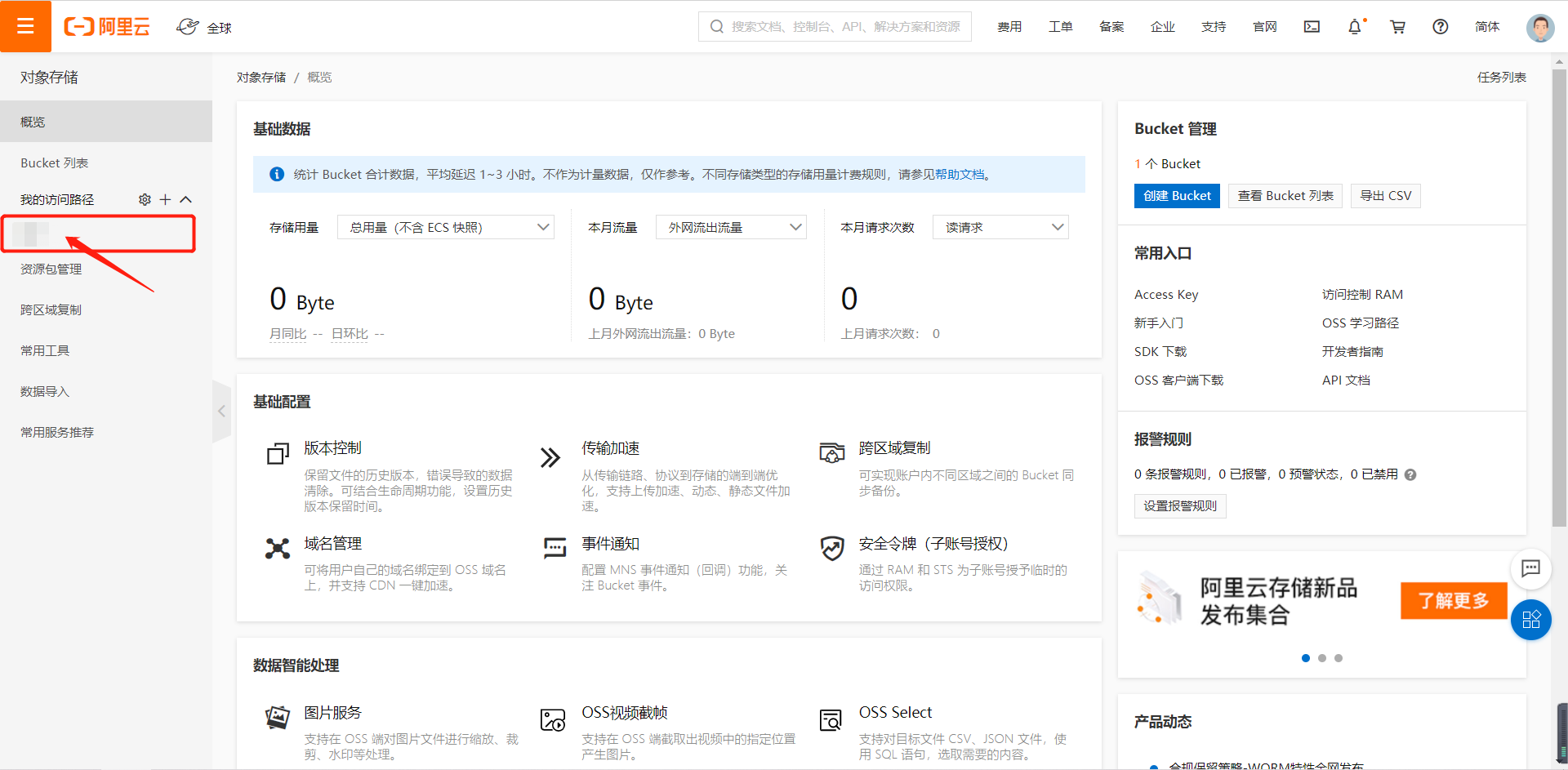The image size is (1568, 770).
Task: Open the blue floating apps widget
Action: tap(1530, 619)
